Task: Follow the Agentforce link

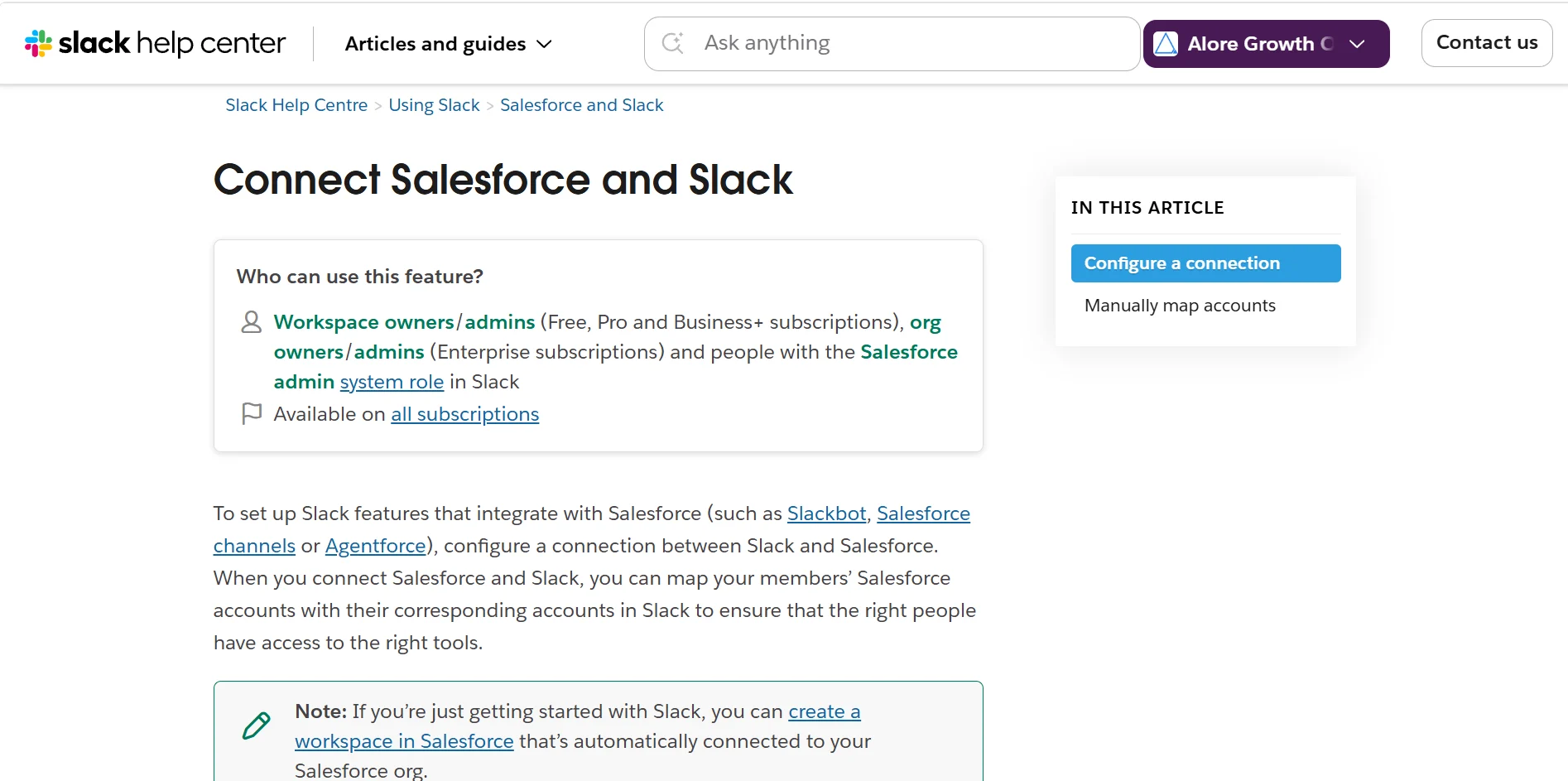Action: [x=375, y=546]
